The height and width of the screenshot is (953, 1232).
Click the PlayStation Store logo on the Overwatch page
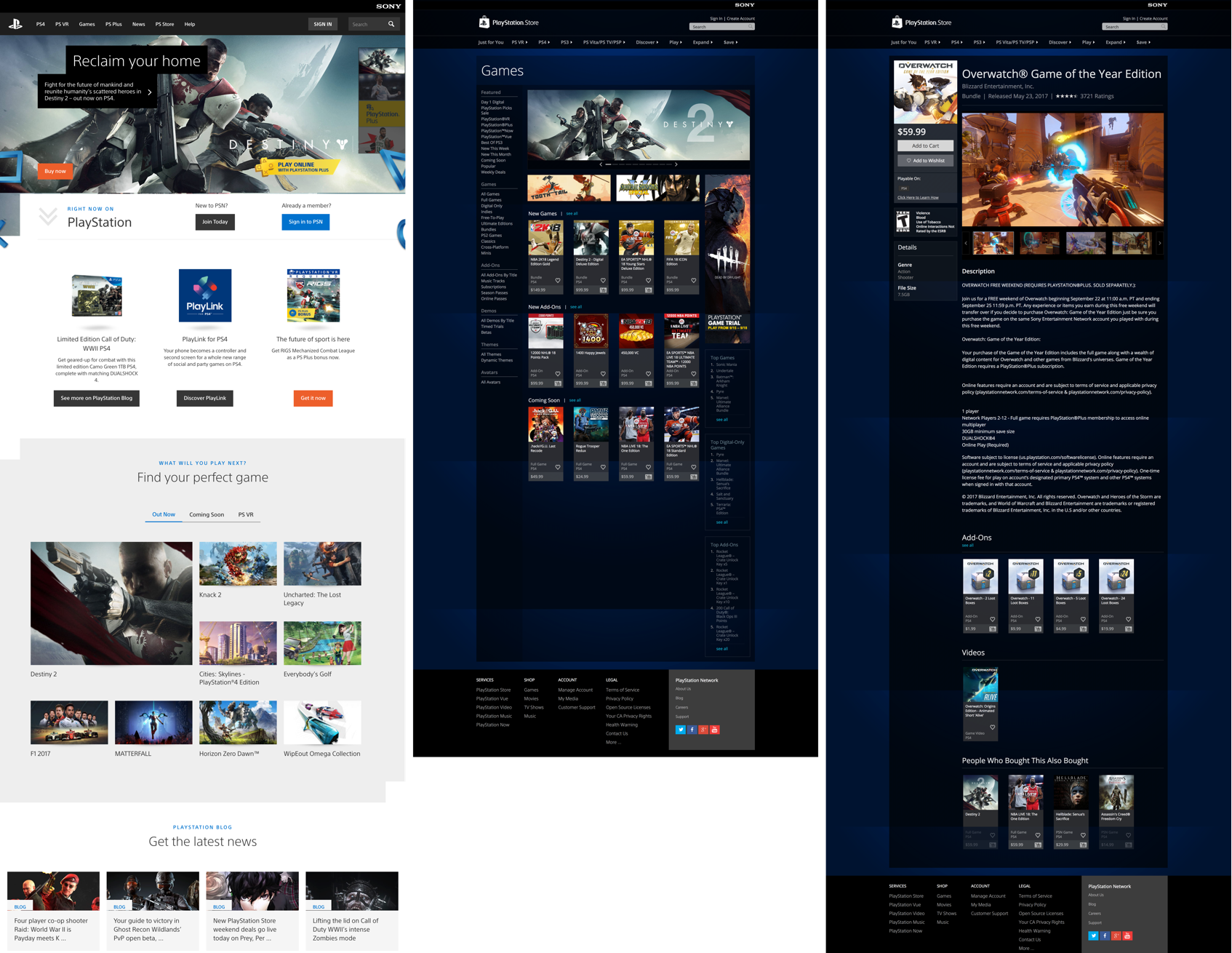(921, 23)
